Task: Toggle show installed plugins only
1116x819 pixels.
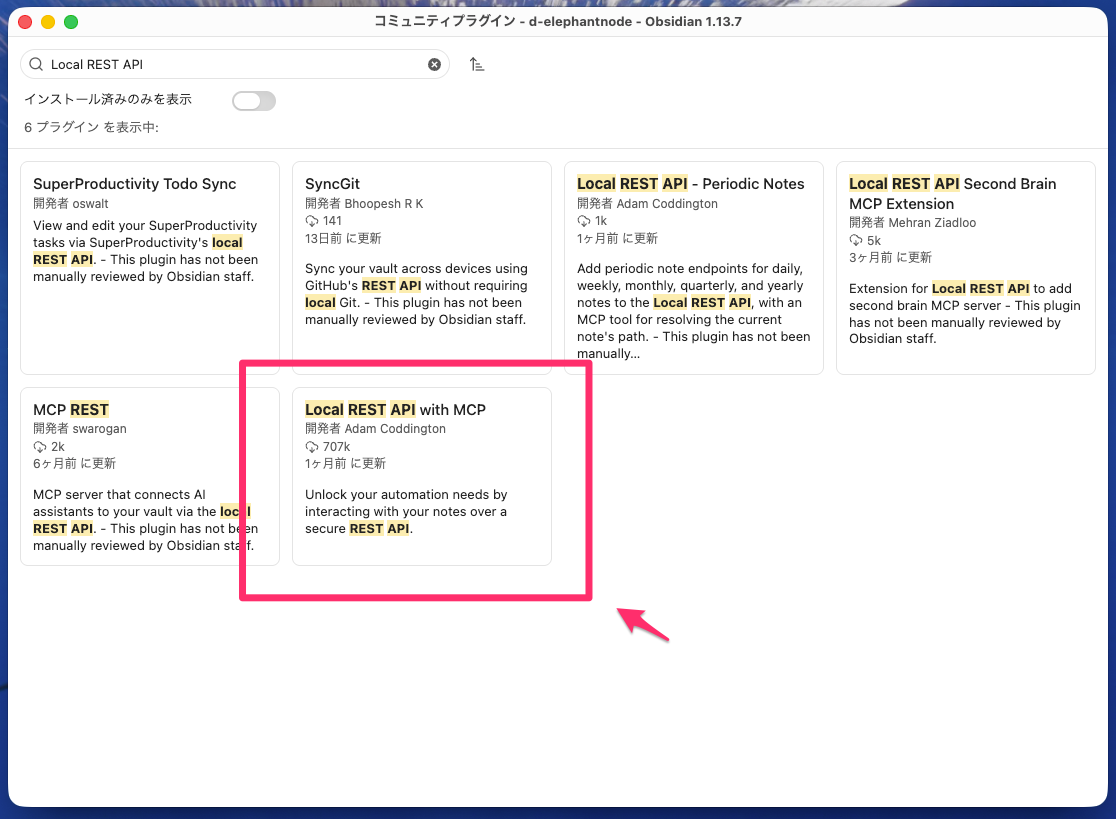Action: click(x=254, y=100)
